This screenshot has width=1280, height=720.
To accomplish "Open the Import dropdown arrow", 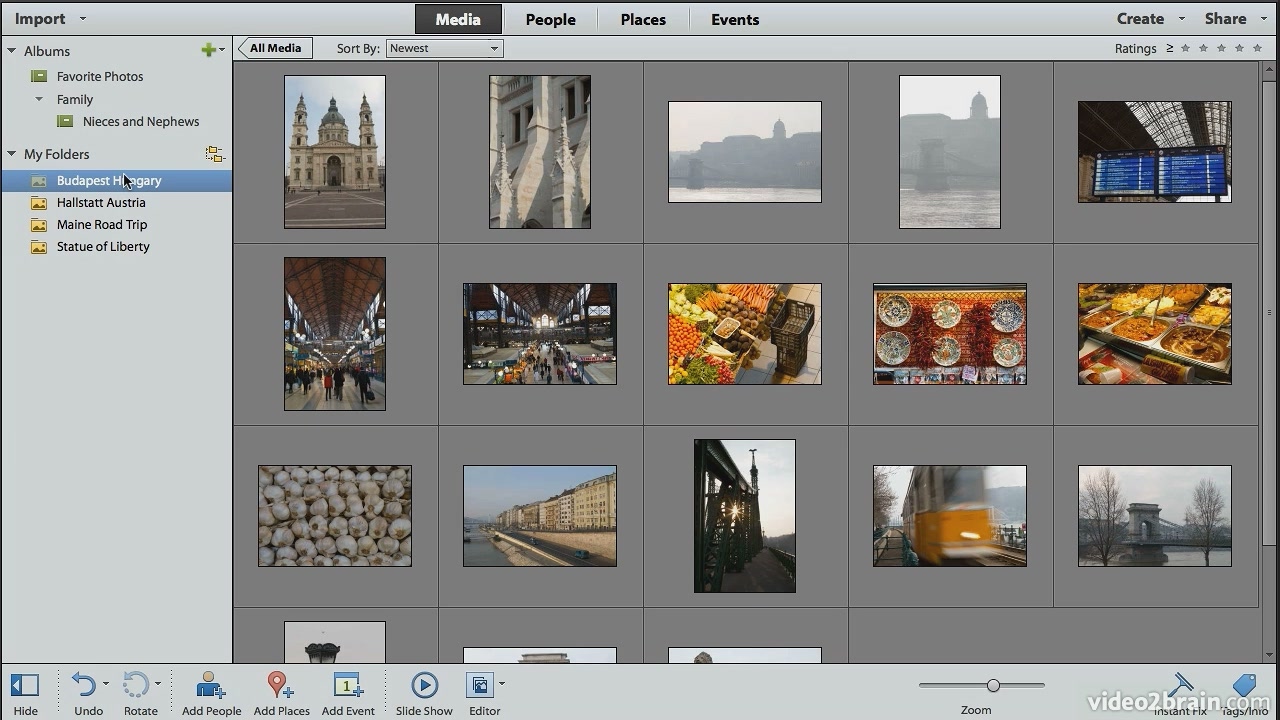I will (x=82, y=19).
